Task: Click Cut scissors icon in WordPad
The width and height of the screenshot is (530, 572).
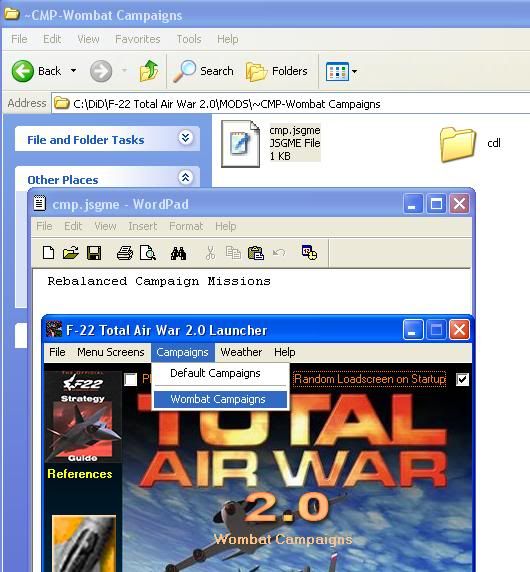Action: pyautogui.click(x=210, y=253)
